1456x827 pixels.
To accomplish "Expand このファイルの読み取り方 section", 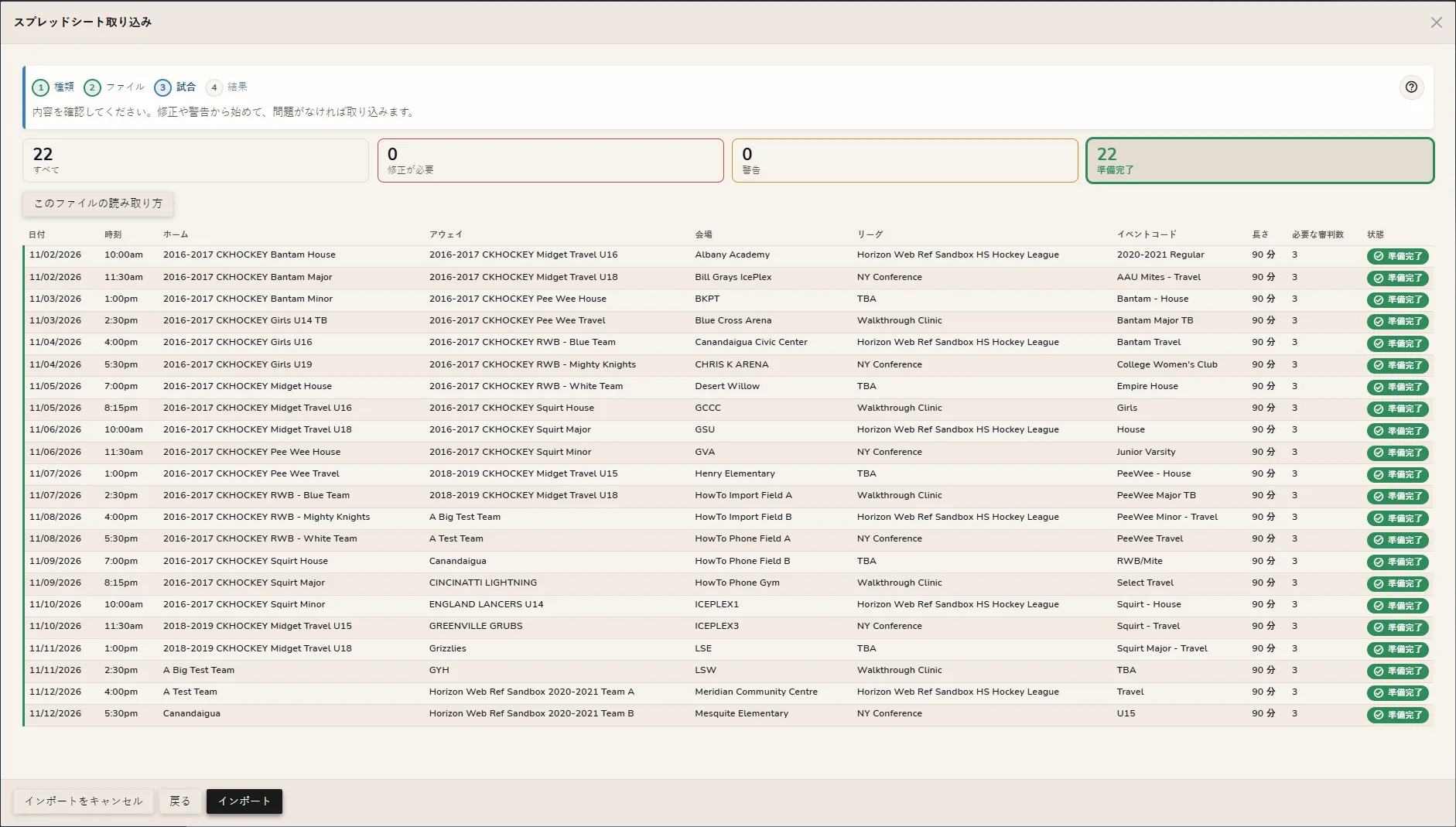I will (x=98, y=203).
